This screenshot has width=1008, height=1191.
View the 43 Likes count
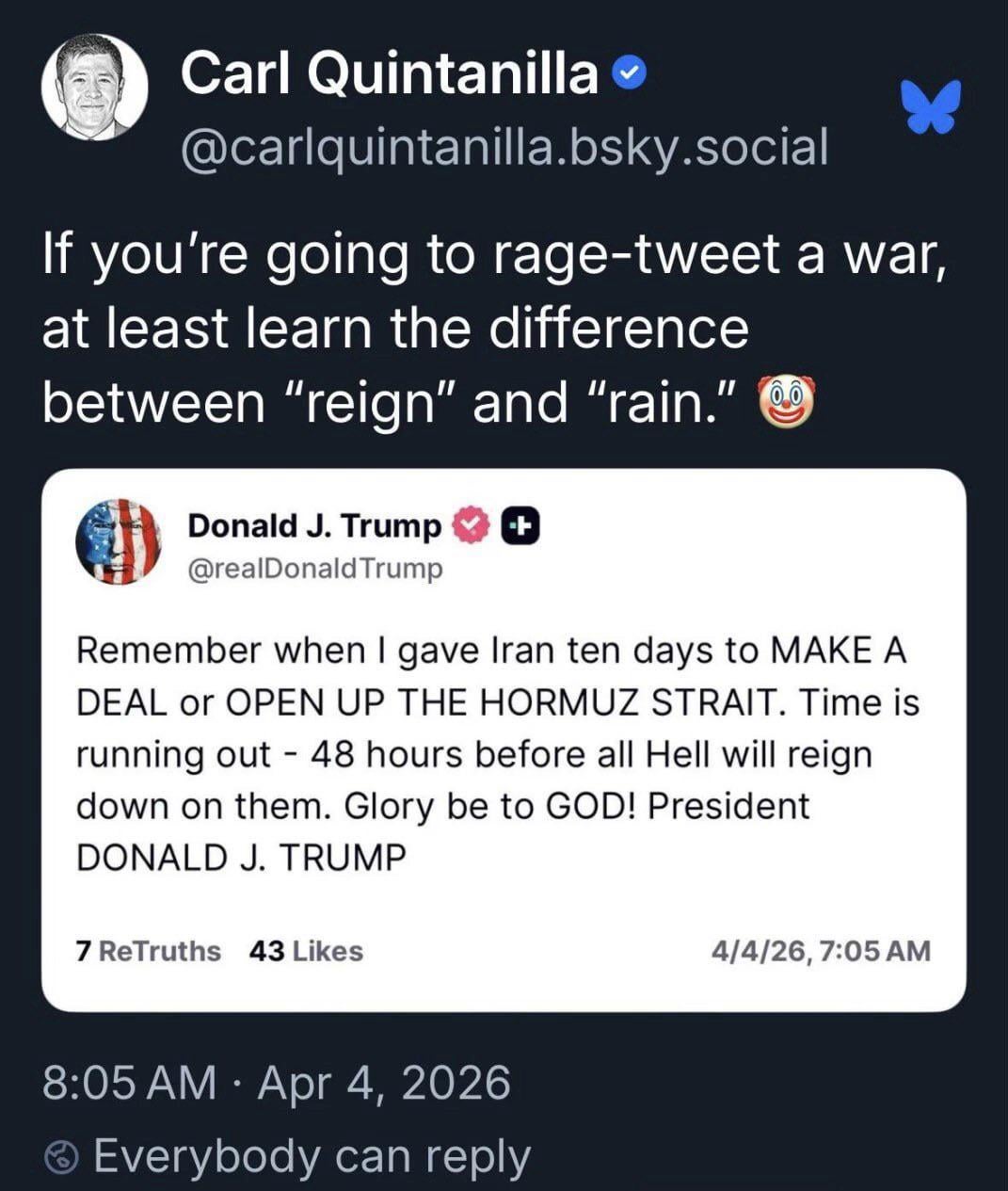pyautogui.click(x=306, y=951)
